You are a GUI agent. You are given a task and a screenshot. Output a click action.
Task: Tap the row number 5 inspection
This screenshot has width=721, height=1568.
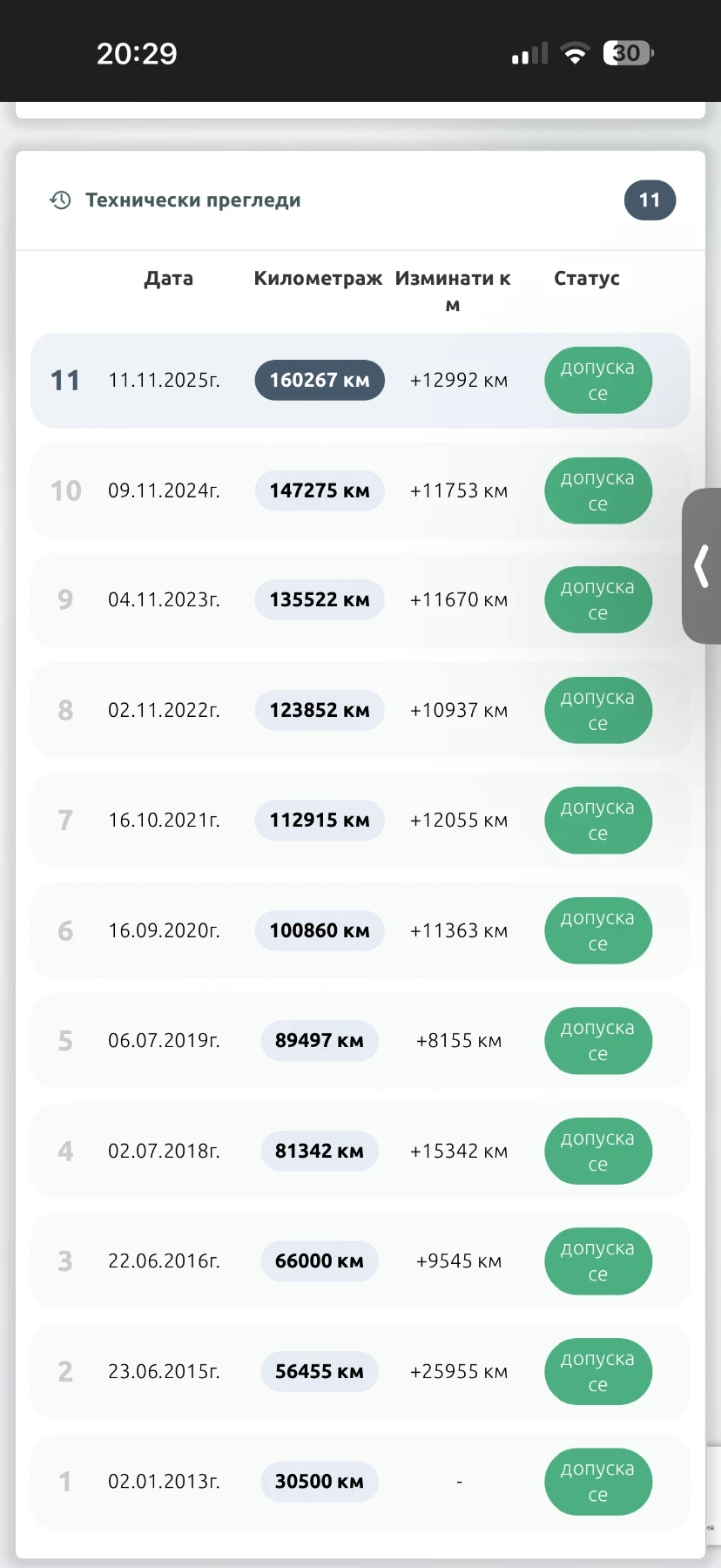tap(65, 1041)
